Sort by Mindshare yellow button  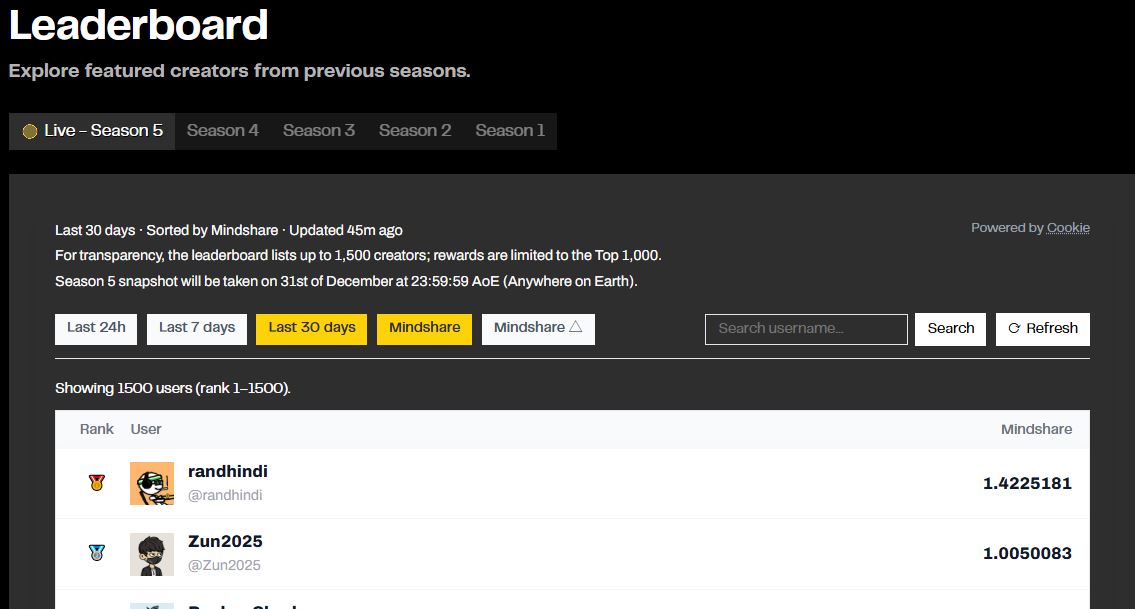424,329
